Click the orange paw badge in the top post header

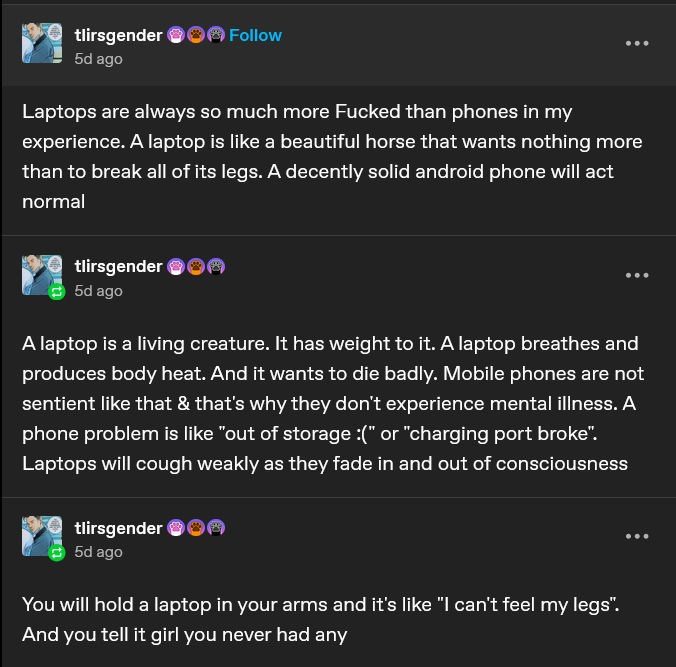[196, 35]
